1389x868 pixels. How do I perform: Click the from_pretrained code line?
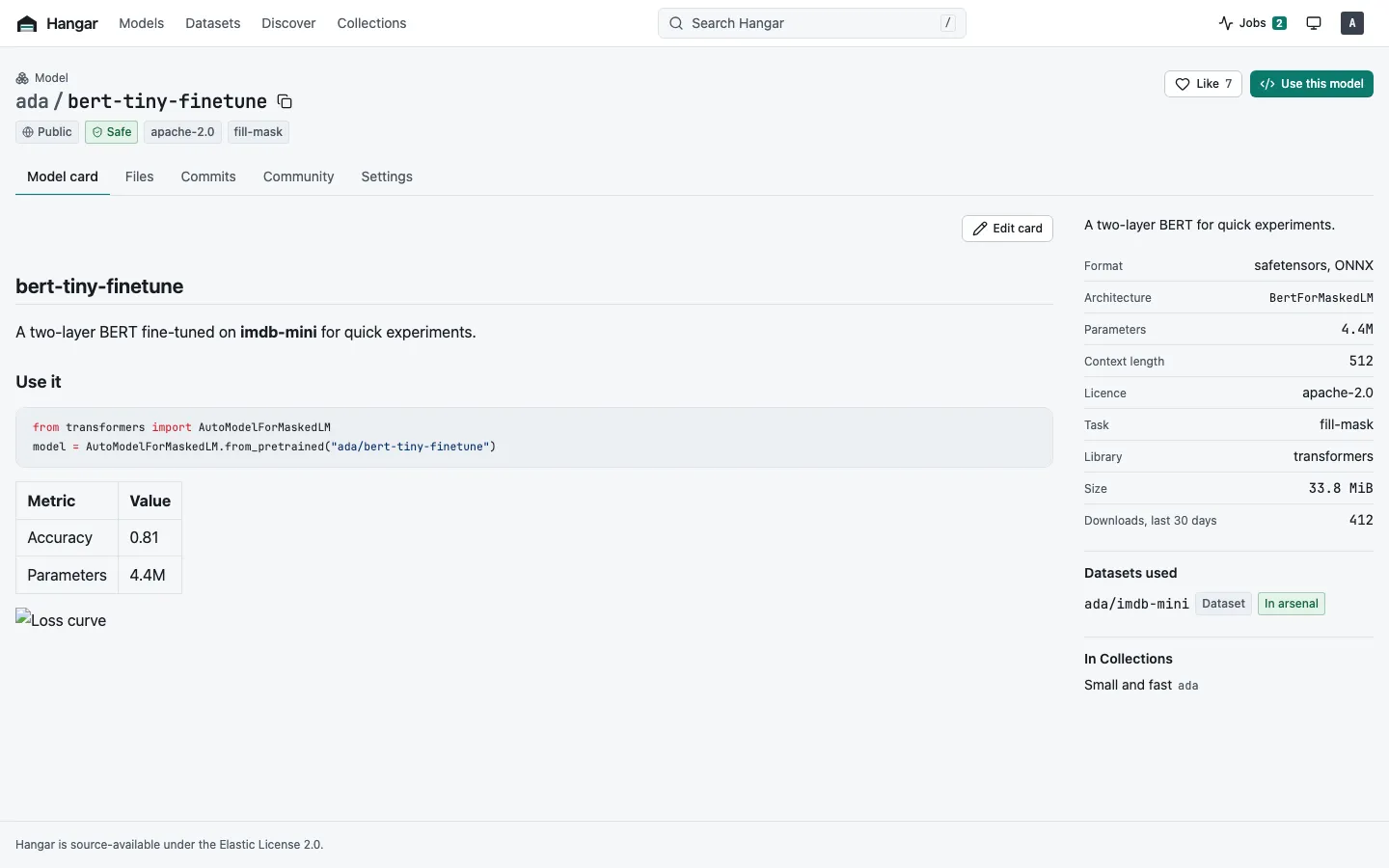(x=264, y=447)
